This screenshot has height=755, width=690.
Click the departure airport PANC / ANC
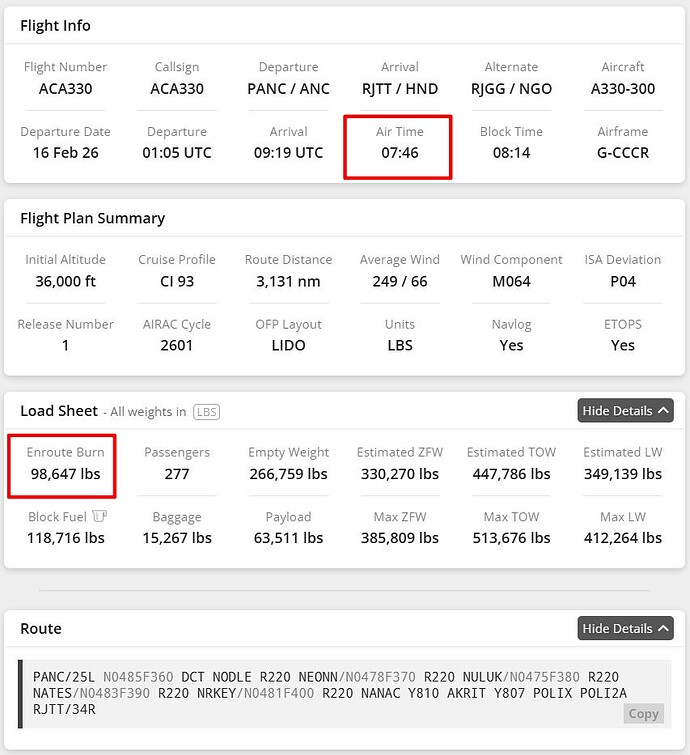coord(288,88)
